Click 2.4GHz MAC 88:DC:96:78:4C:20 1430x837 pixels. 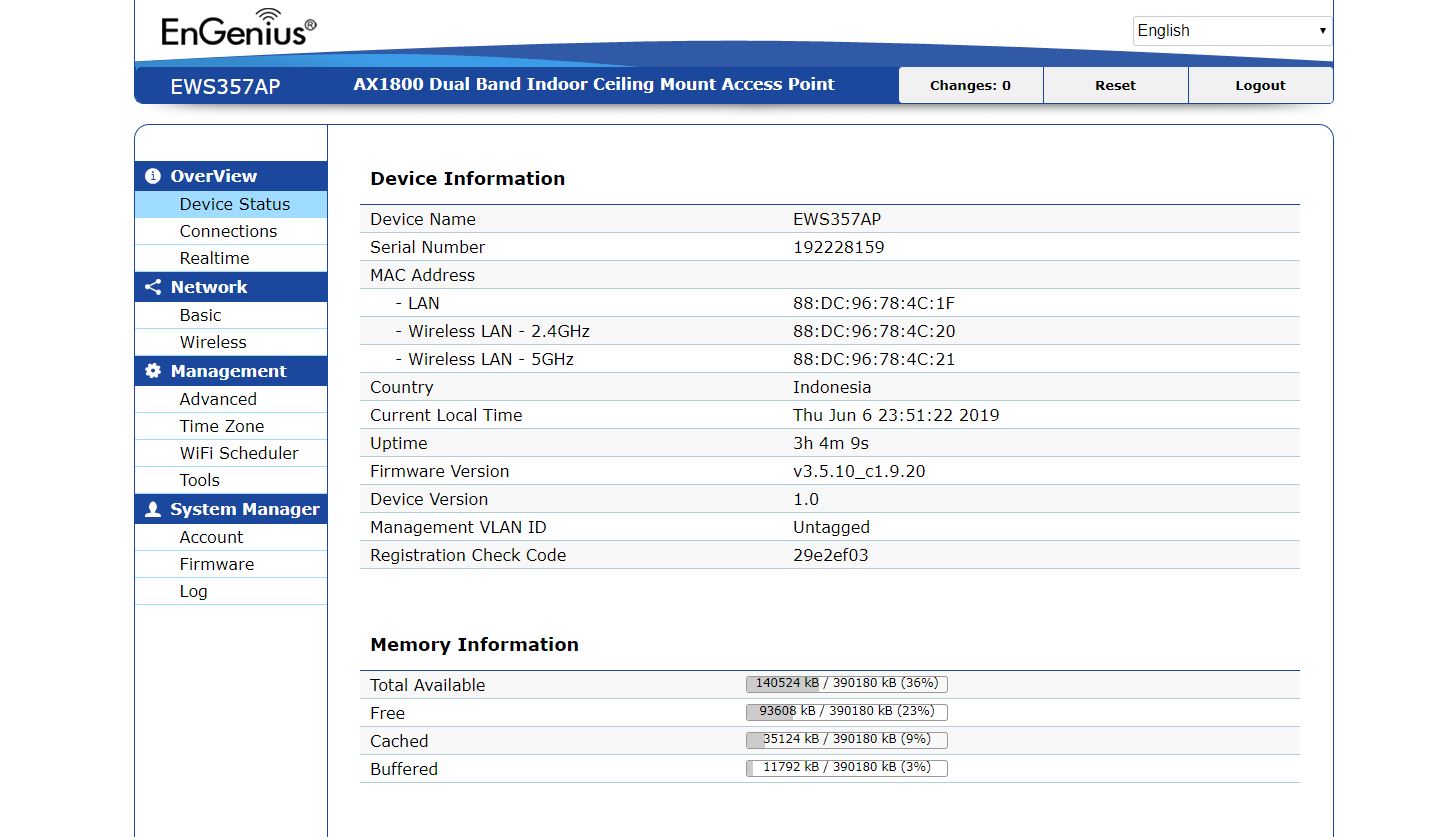(x=874, y=331)
